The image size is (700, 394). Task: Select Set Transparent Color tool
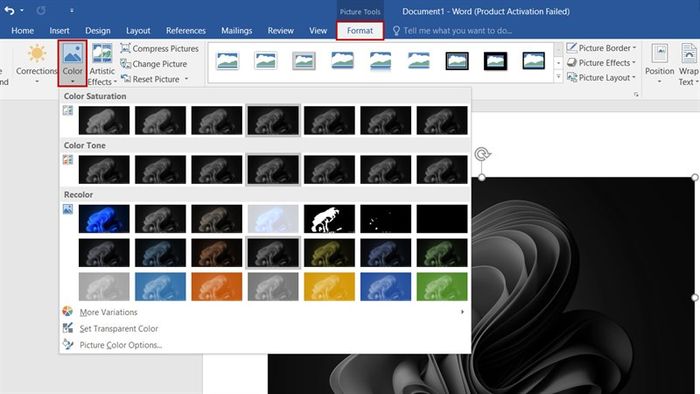[119, 328]
